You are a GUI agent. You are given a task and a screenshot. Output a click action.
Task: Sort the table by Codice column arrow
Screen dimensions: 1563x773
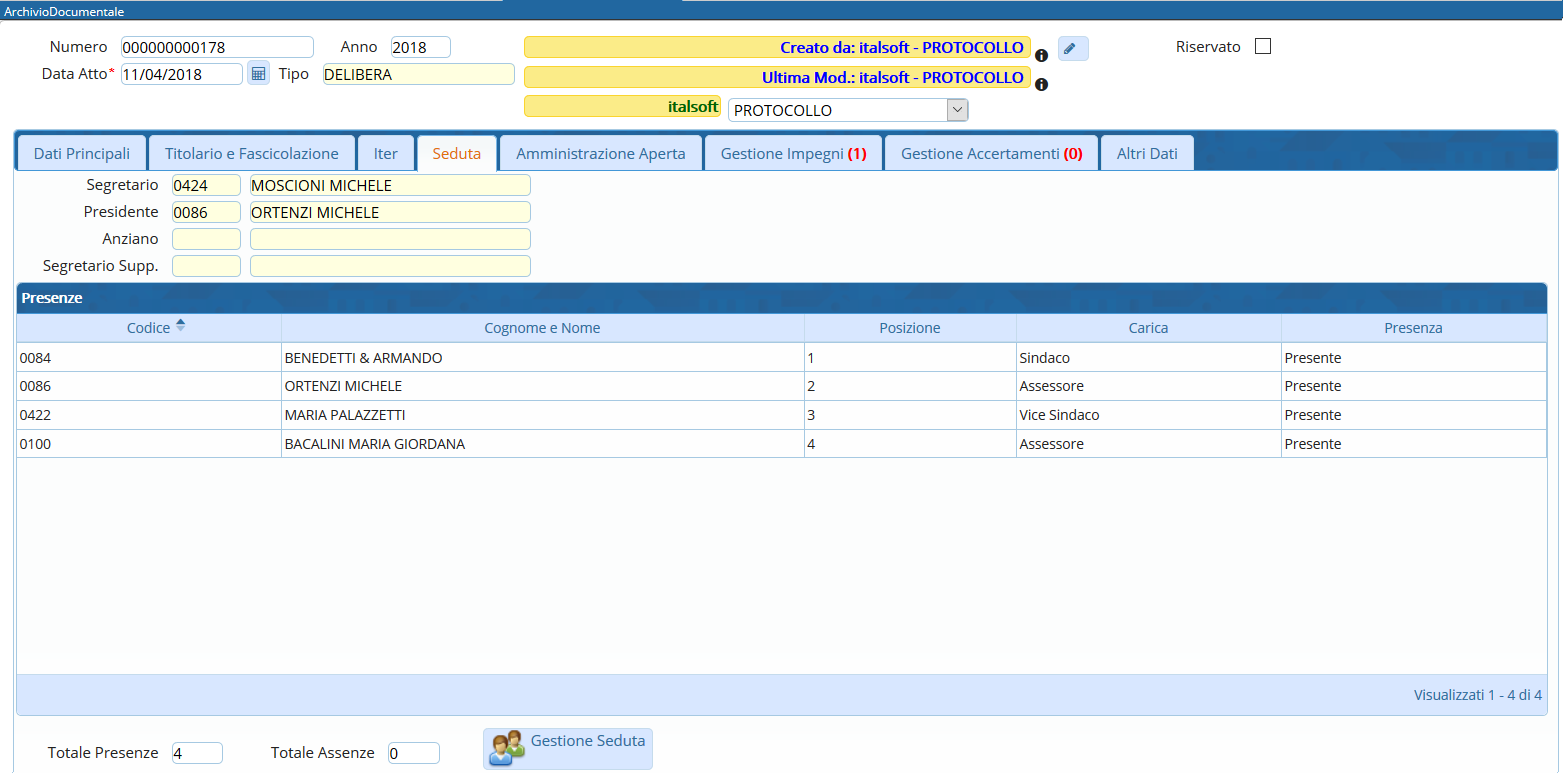180,325
